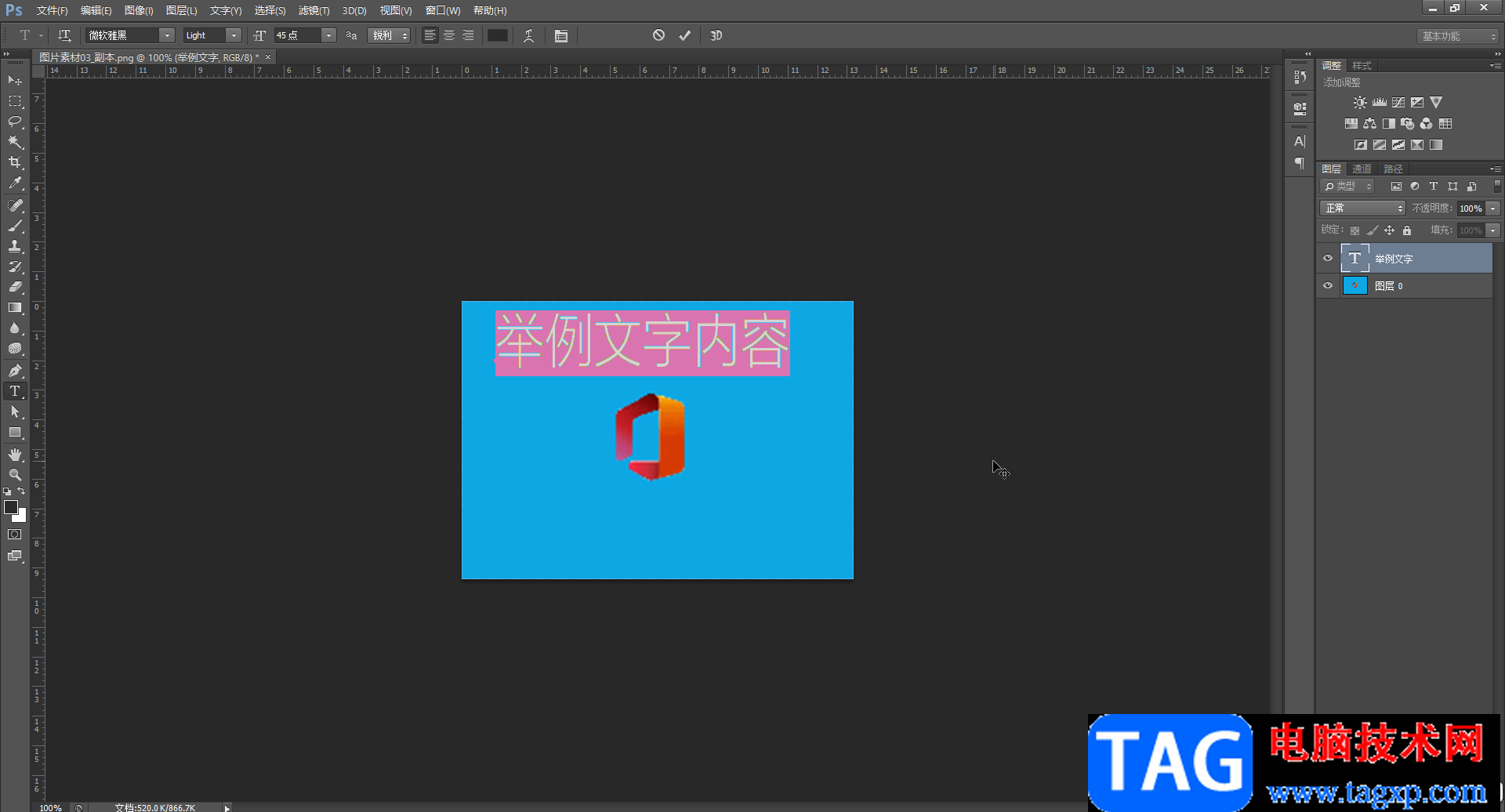1505x812 pixels.
Task: Open the 文件(F) menu
Action: (x=52, y=11)
